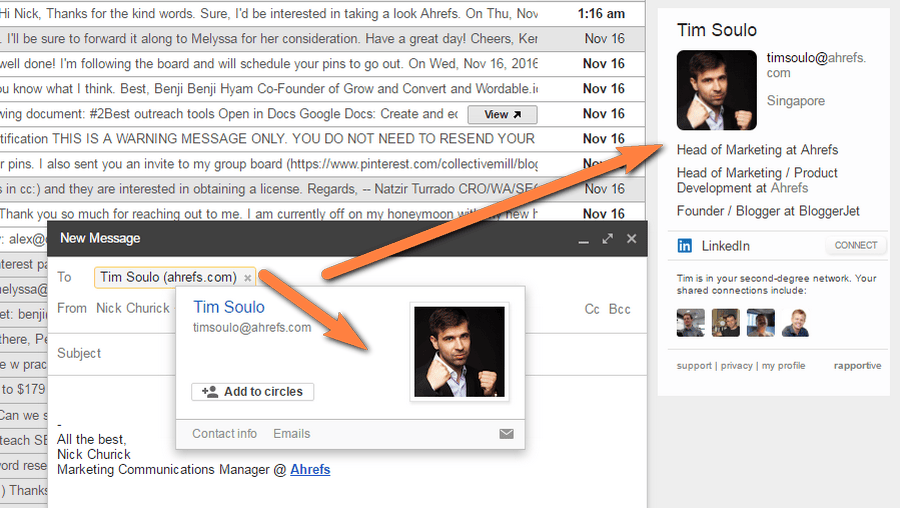Image resolution: width=900 pixels, height=508 pixels.
Task: Open first shared connection avatar
Action: [690, 323]
